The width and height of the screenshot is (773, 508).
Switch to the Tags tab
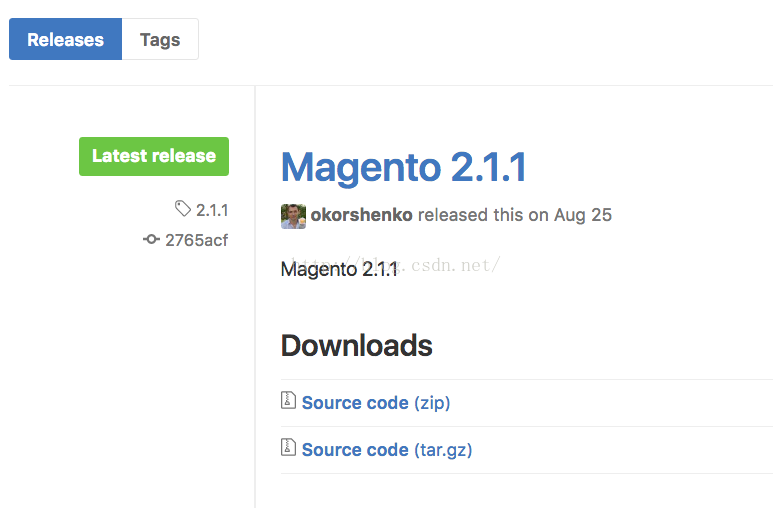(x=160, y=39)
